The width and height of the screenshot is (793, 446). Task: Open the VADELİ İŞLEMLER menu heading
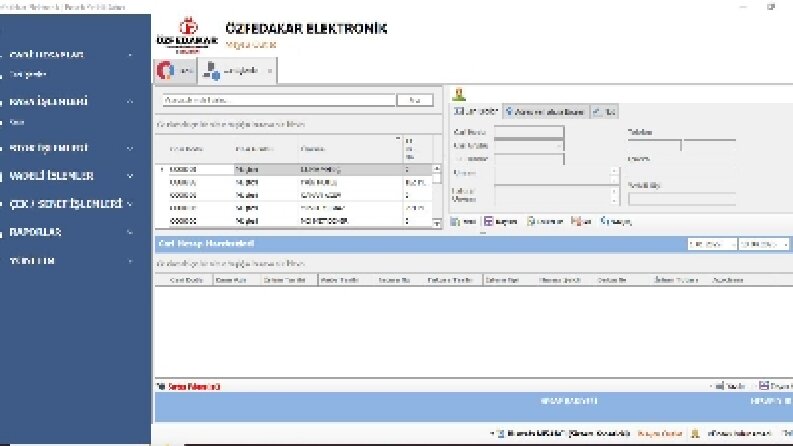click(51, 176)
